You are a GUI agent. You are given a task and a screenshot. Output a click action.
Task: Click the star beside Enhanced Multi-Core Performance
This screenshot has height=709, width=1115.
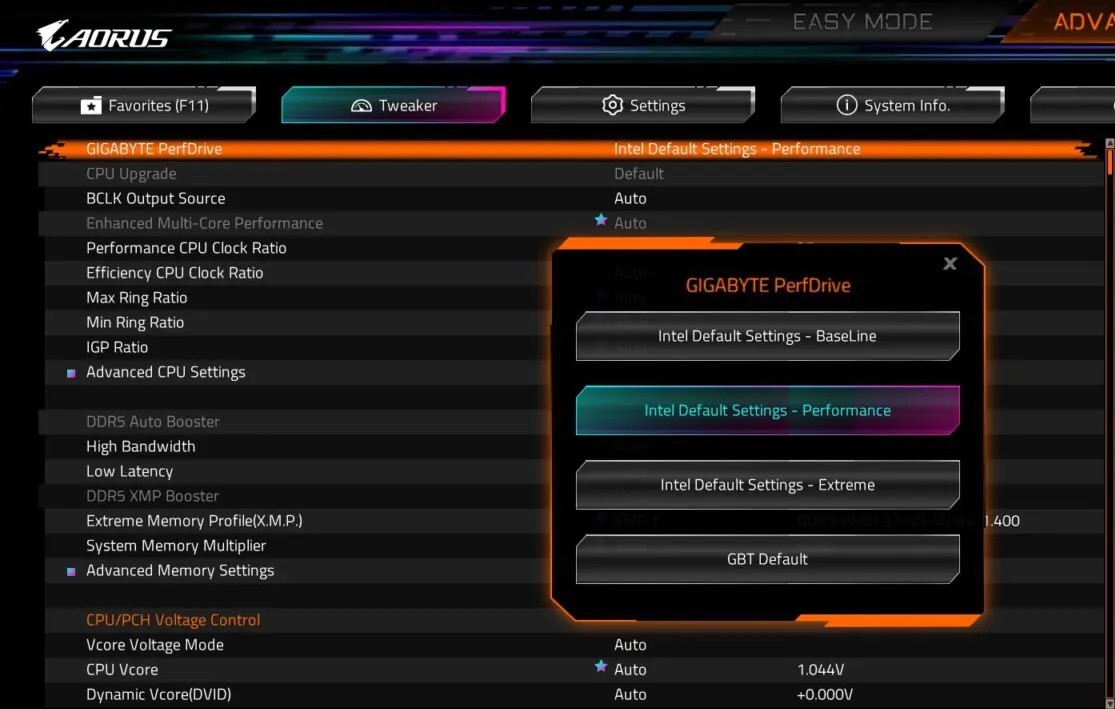[601, 221]
